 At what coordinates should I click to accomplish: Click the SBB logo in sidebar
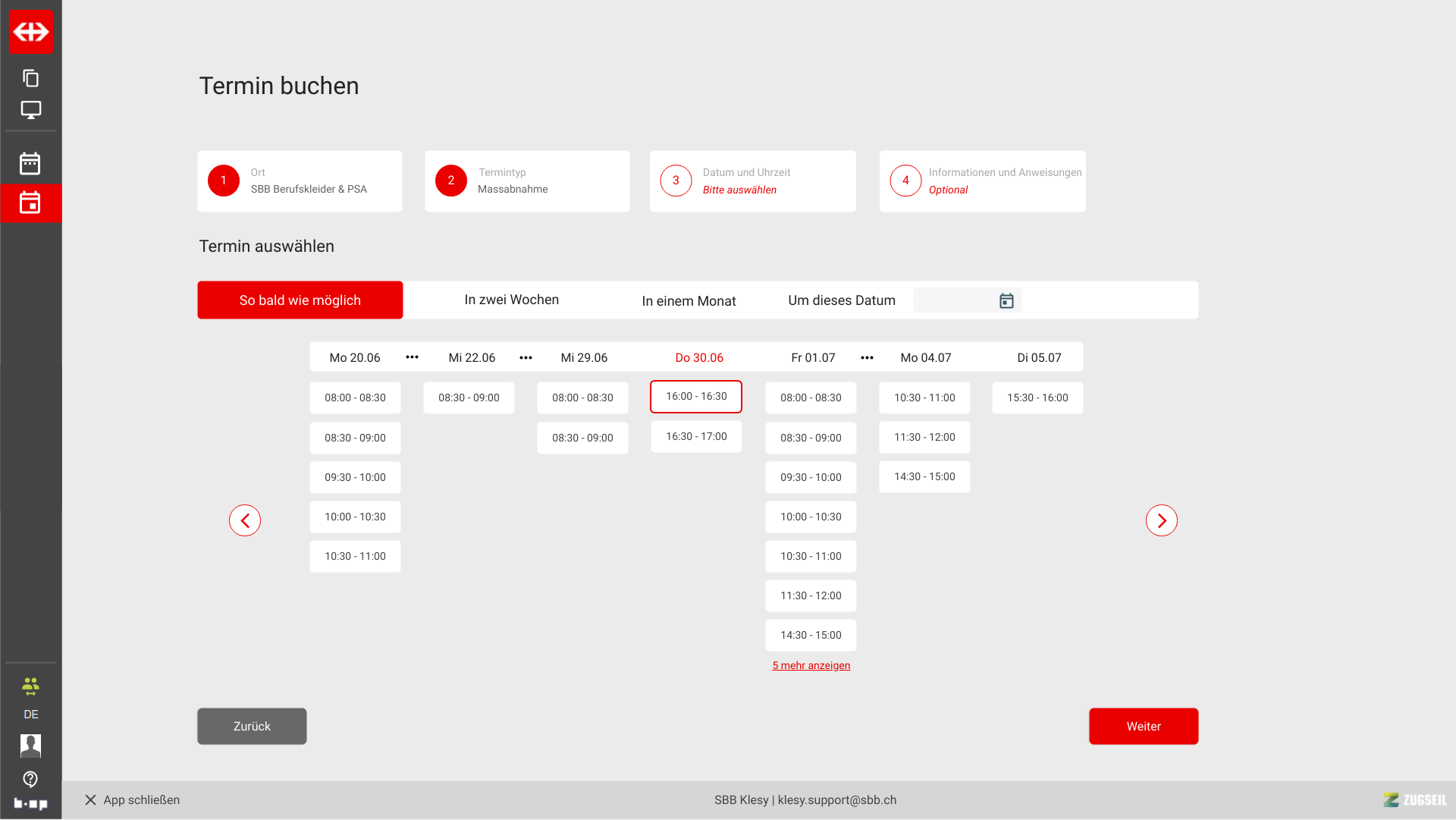pyautogui.click(x=31, y=32)
